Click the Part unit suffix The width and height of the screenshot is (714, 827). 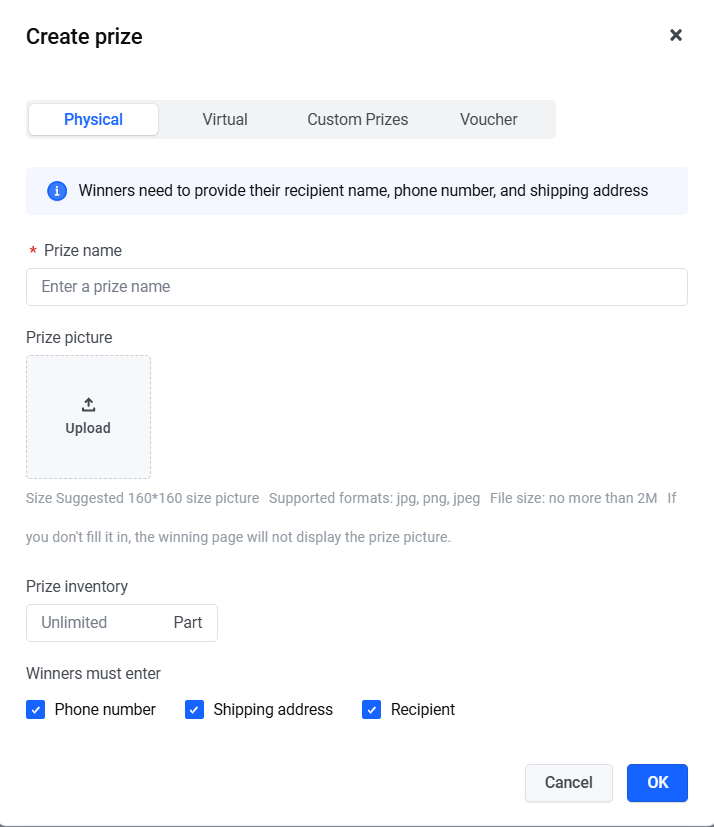188,623
